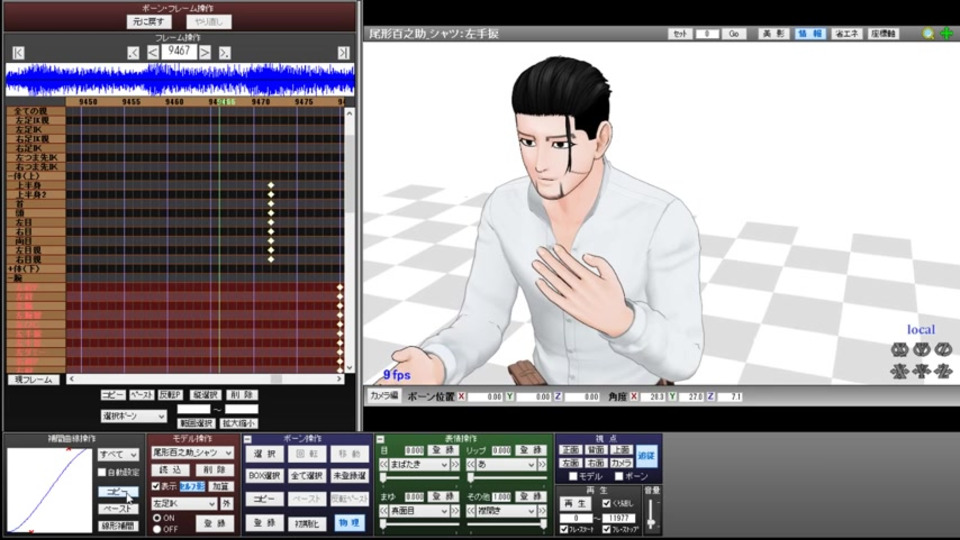Click 反転P button under the timeline
This screenshot has width=960, height=540.
171,395
